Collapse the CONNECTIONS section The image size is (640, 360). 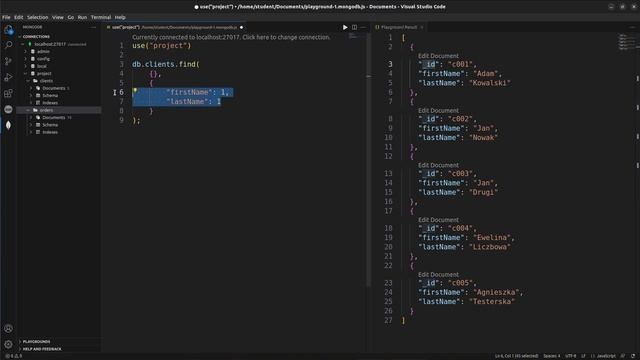coord(20,37)
